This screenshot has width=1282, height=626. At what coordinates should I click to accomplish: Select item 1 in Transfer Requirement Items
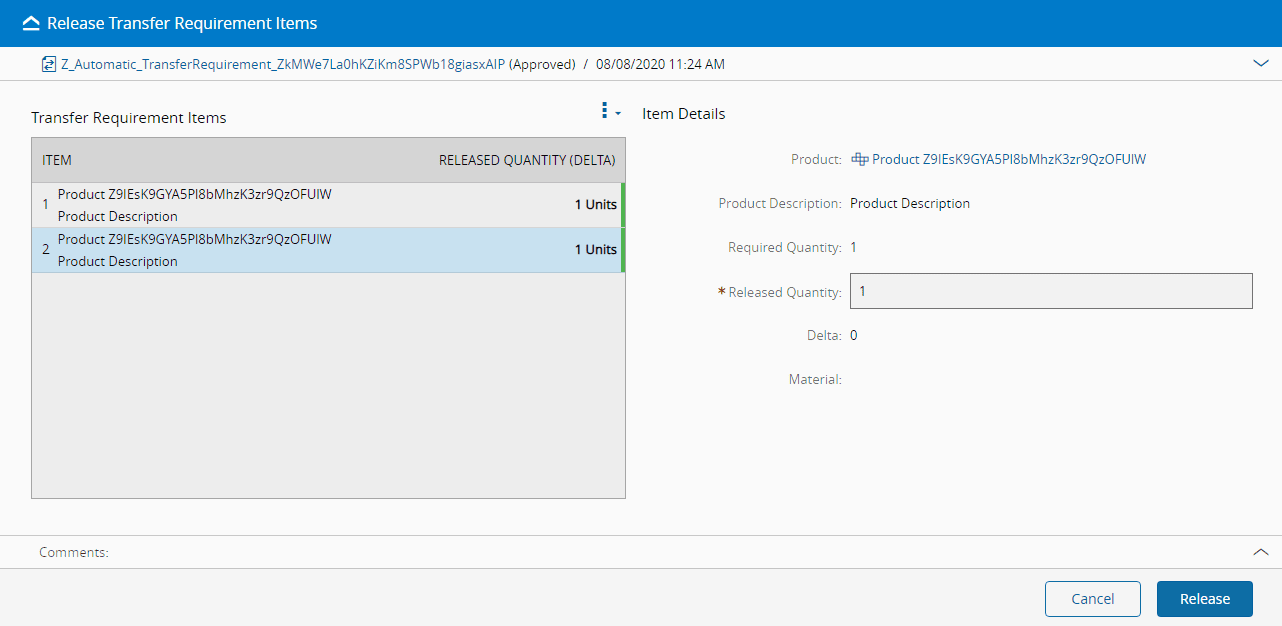300,205
